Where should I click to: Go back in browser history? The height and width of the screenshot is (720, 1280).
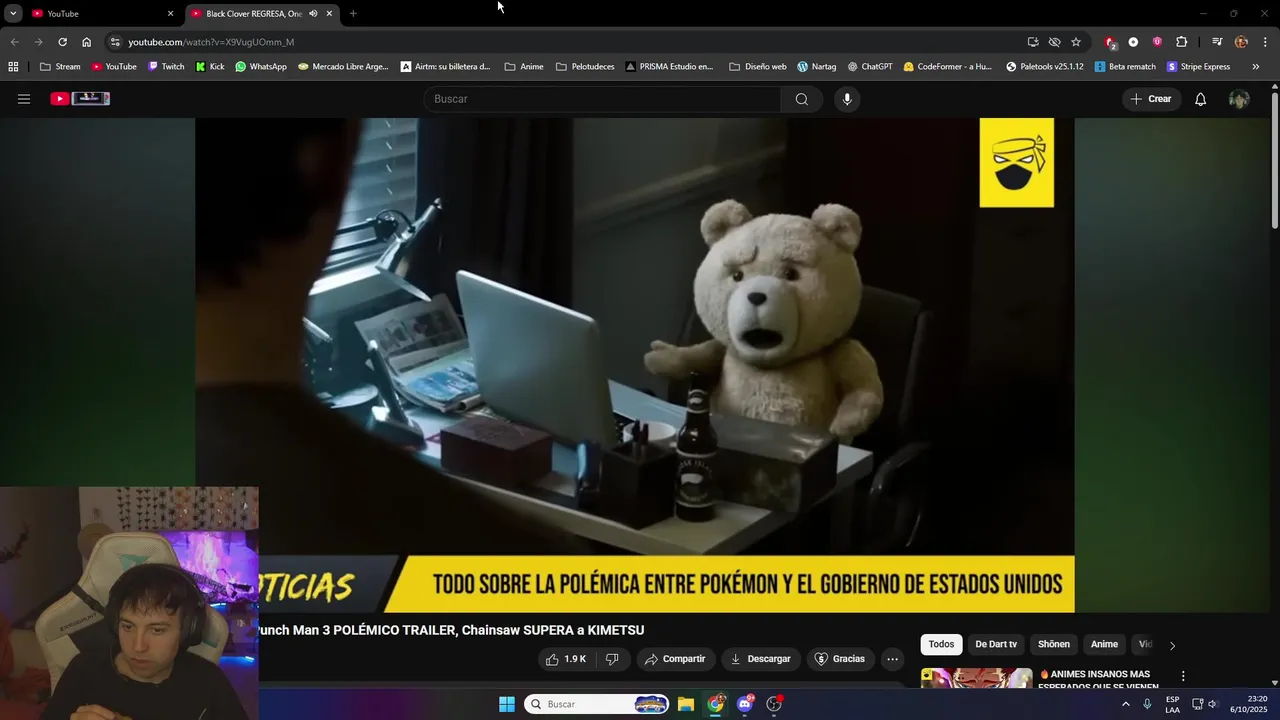(x=14, y=42)
